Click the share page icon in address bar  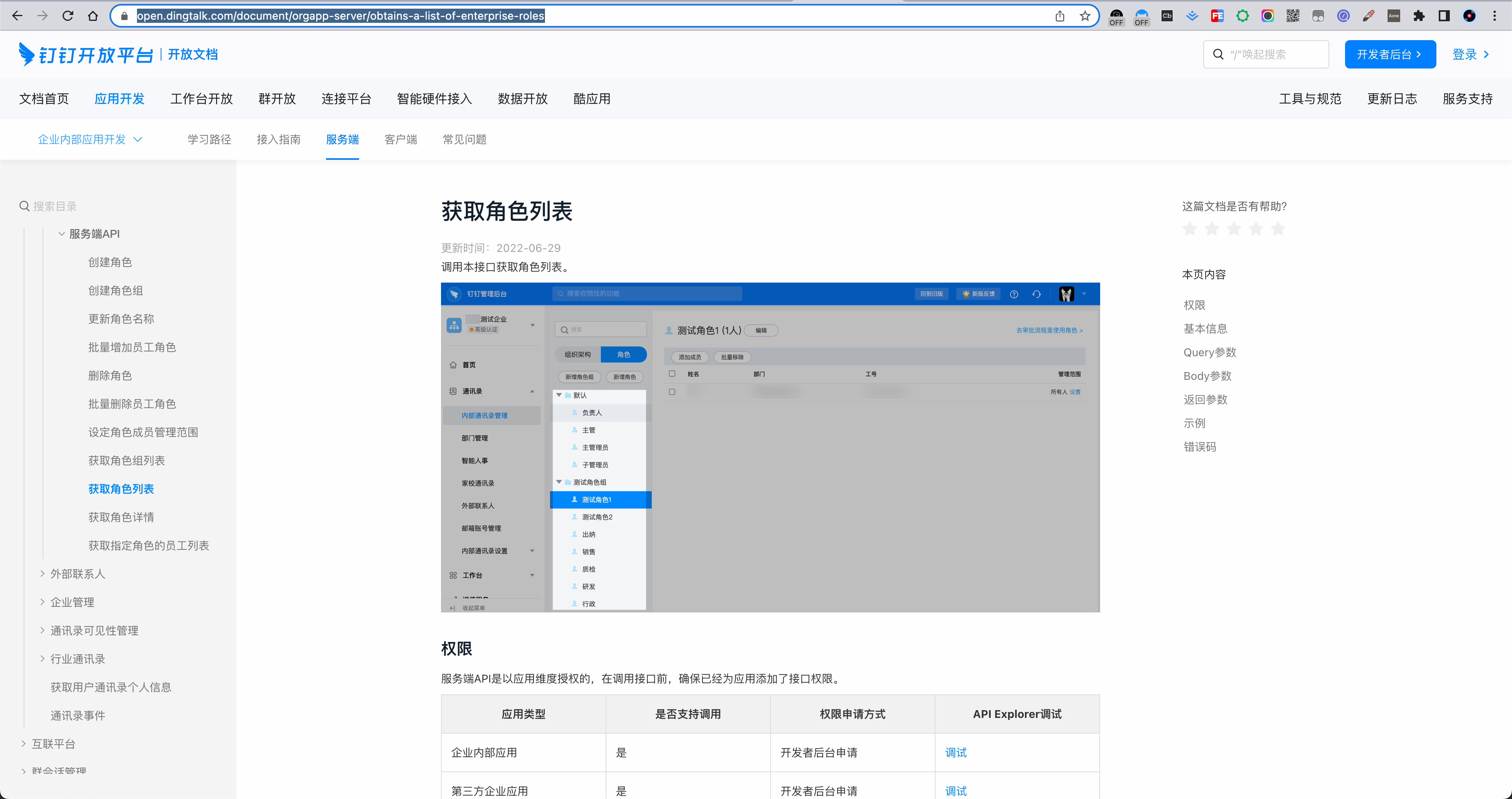click(1060, 16)
